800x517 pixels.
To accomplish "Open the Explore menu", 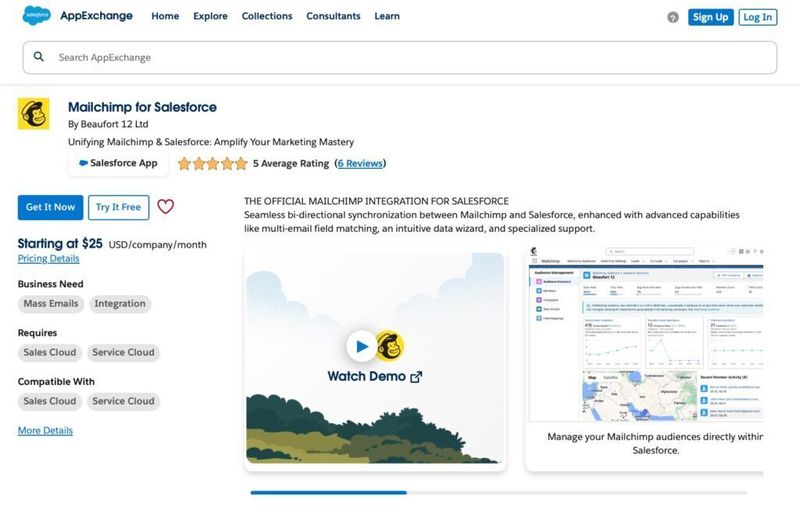I will coord(210,16).
